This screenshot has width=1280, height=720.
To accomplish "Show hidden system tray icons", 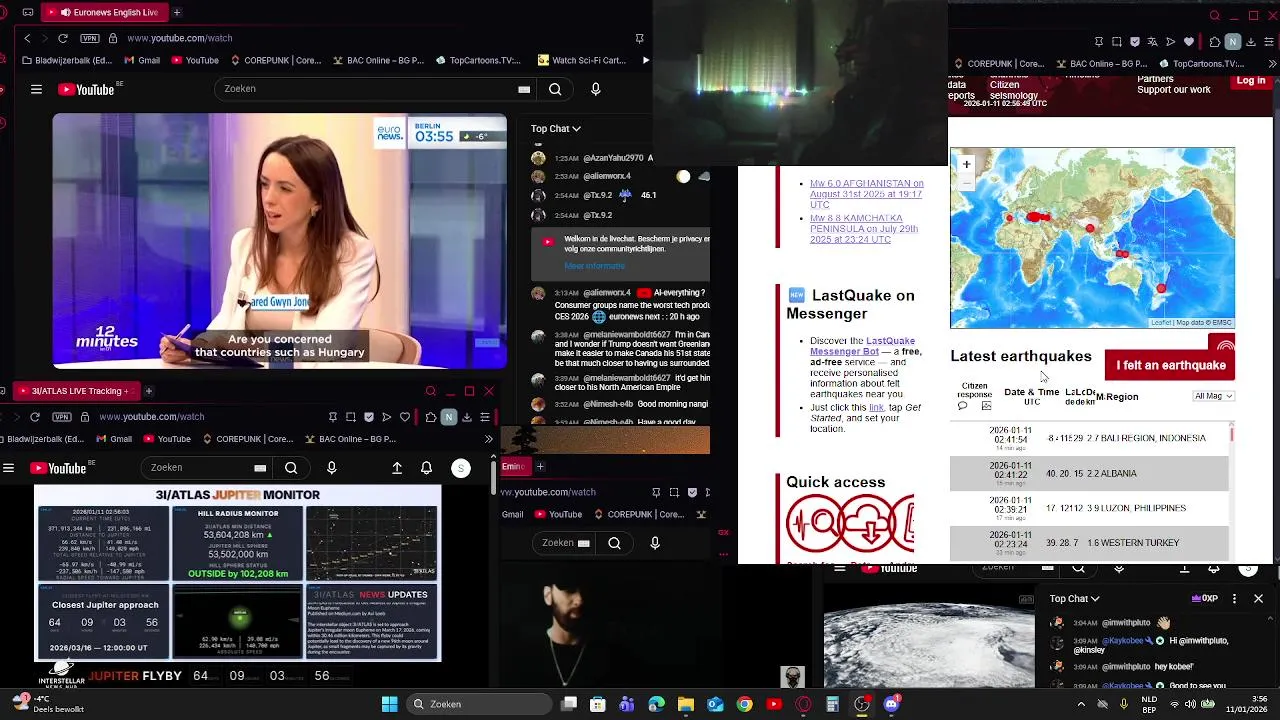I will 1082,704.
